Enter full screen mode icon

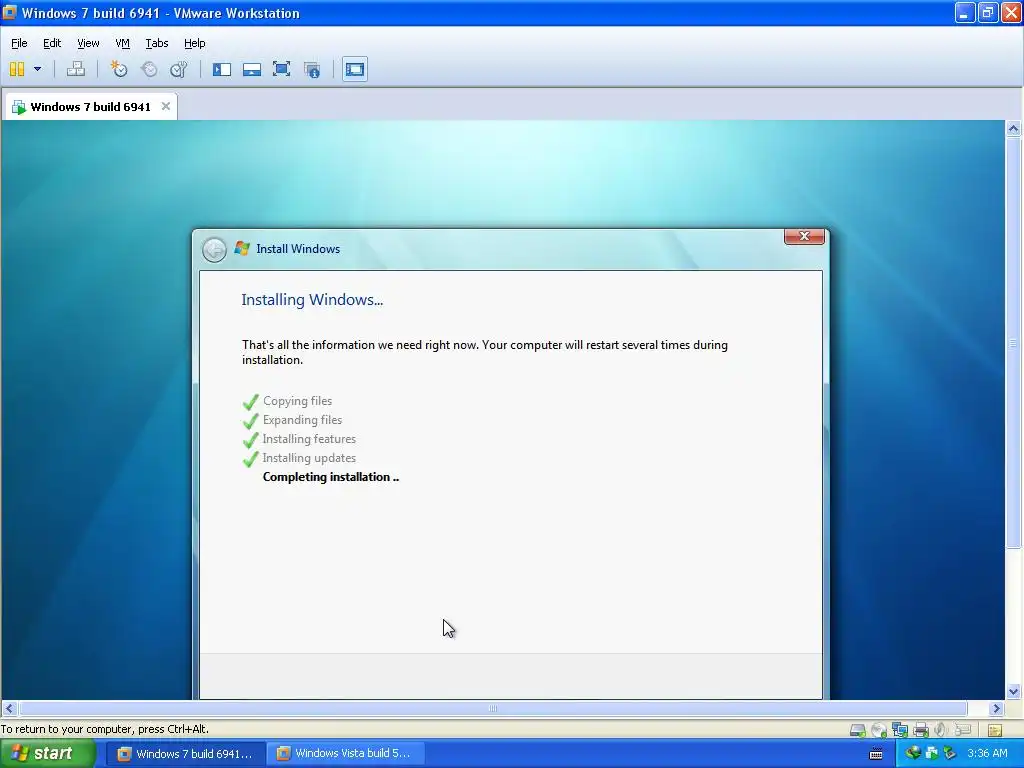(x=281, y=69)
